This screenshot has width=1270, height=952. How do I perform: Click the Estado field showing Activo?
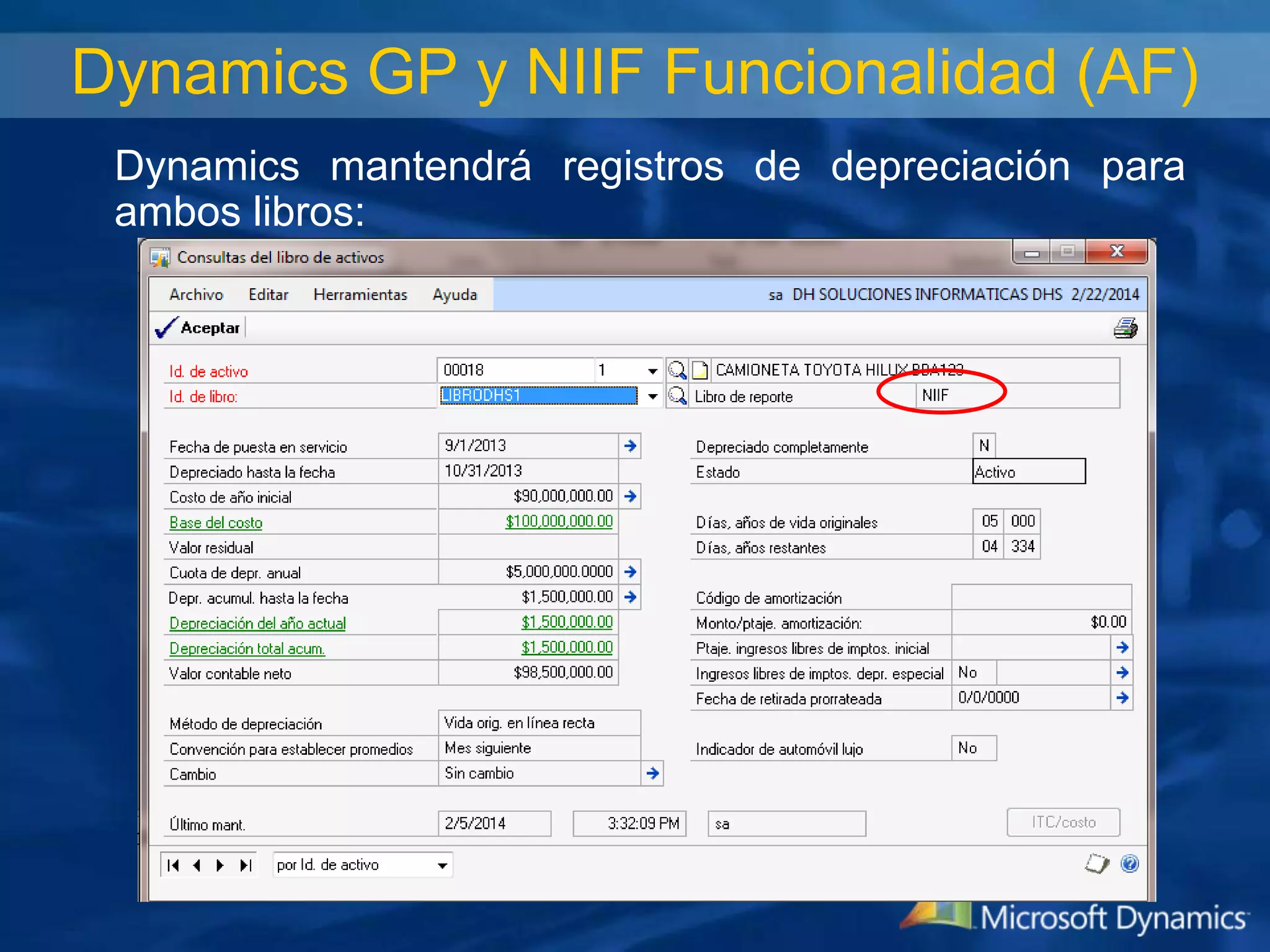point(1029,471)
